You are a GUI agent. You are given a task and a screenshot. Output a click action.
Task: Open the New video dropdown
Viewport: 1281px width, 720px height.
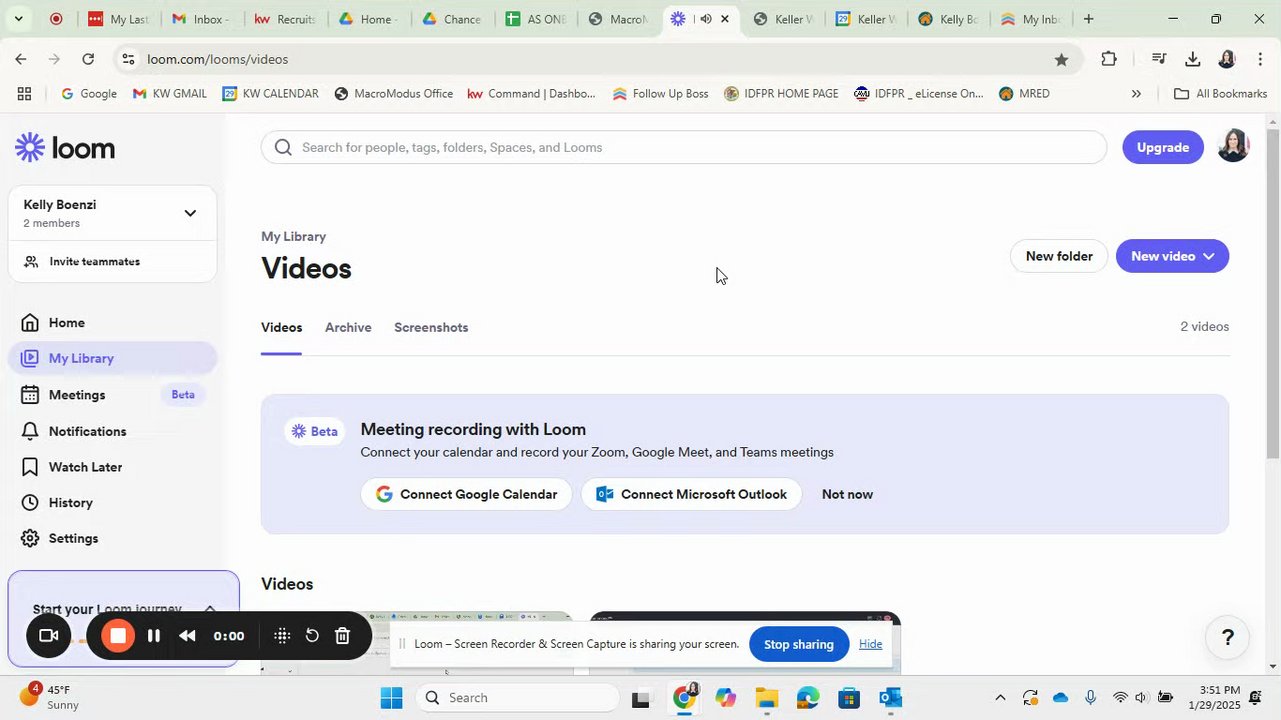pyautogui.click(x=1172, y=256)
